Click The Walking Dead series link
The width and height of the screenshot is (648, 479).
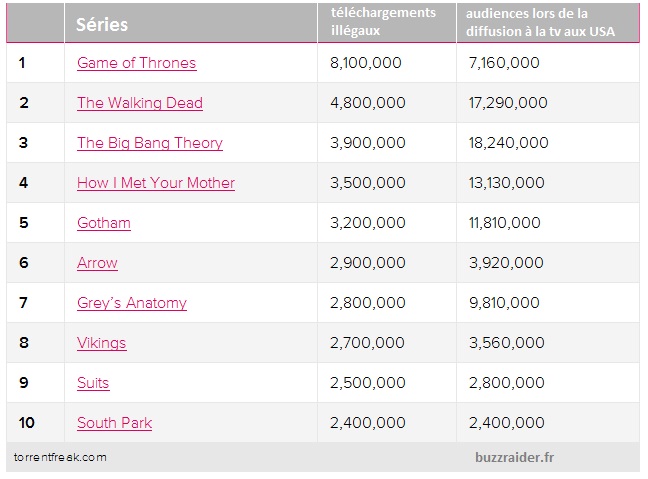[x=139, y=103]
